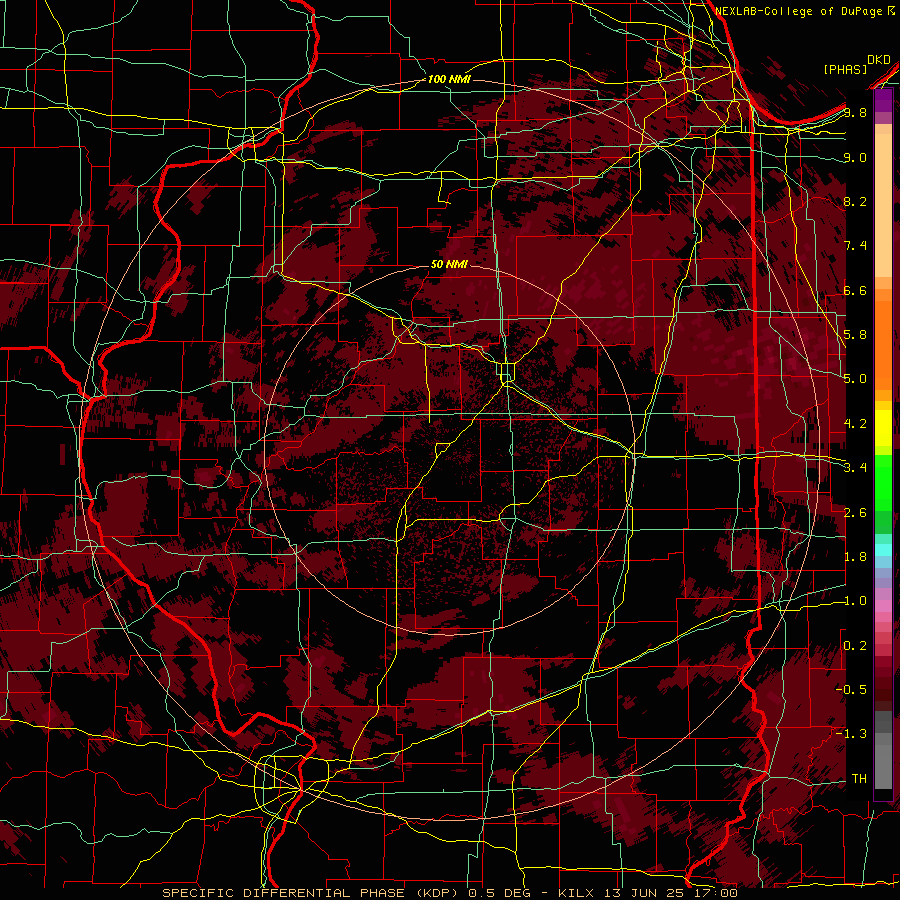Click the 100 NMI range ring label
Image resolution: width=900 pixels, height=900 pixels.
pos(449,79)
